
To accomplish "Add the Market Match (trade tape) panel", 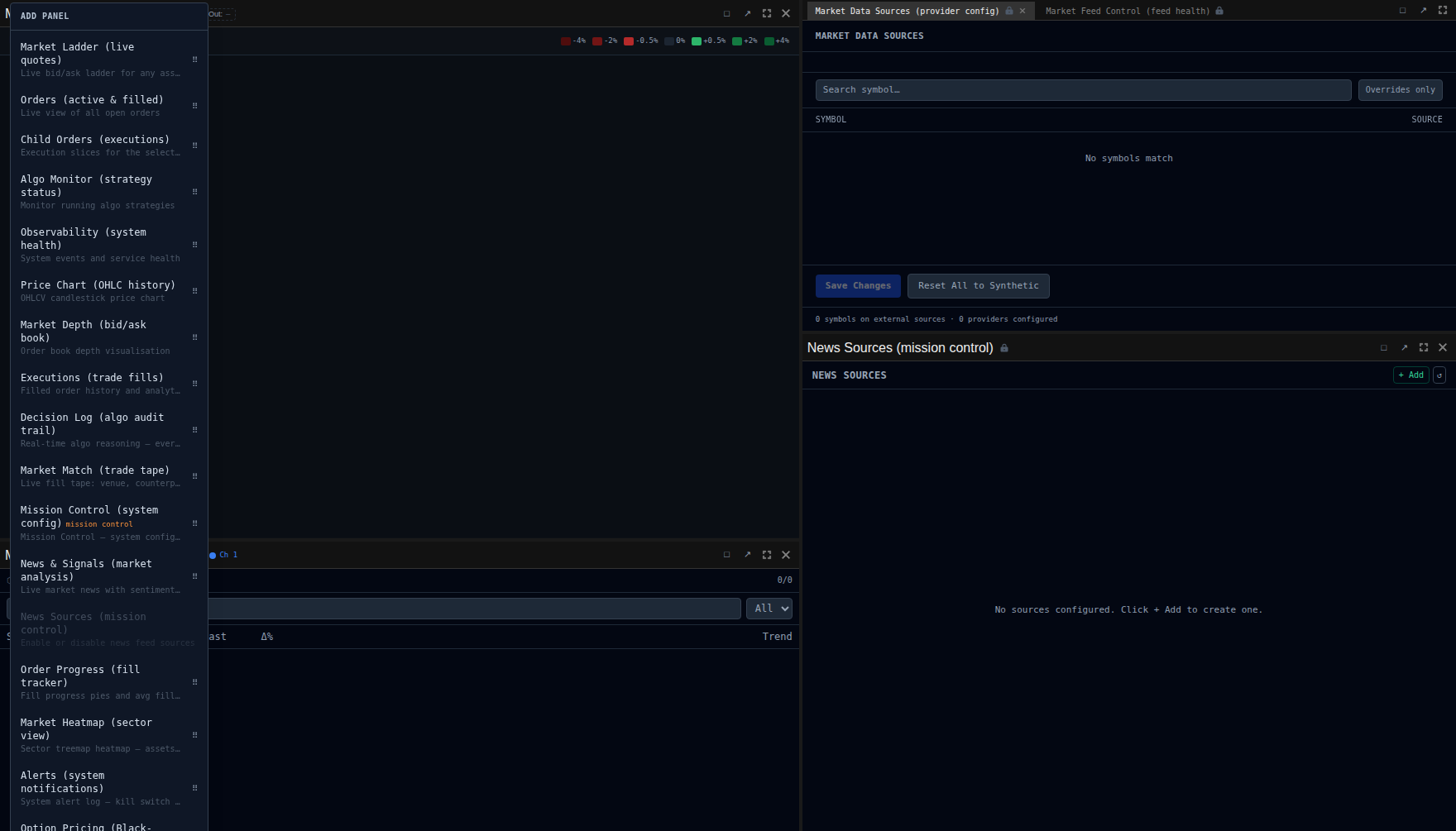I will click(x=108, y=476).
